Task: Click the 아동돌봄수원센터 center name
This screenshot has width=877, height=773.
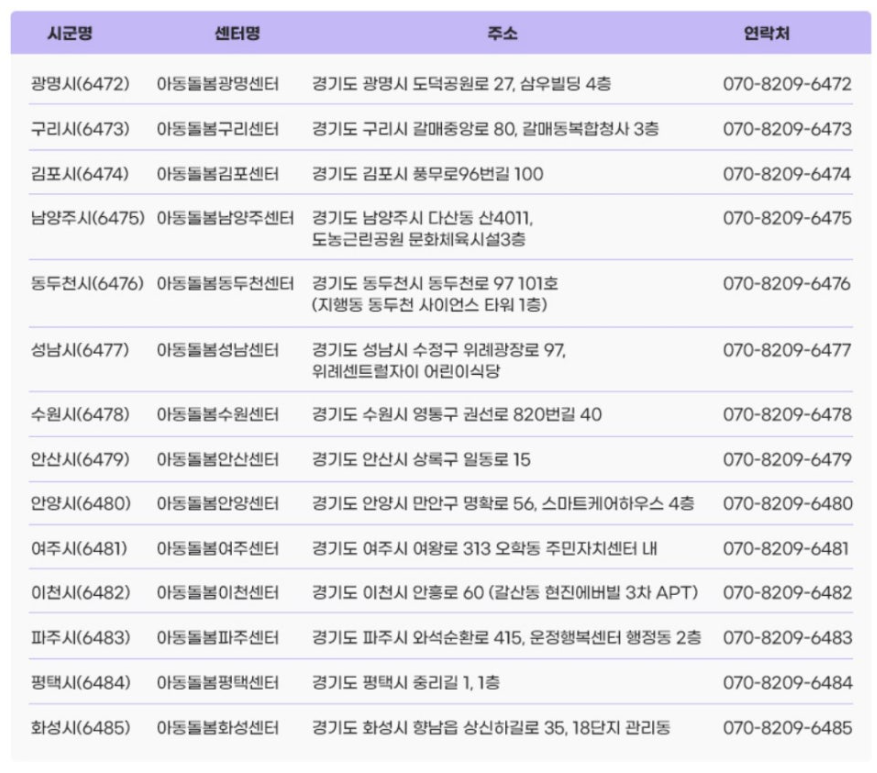Action: 218,414
